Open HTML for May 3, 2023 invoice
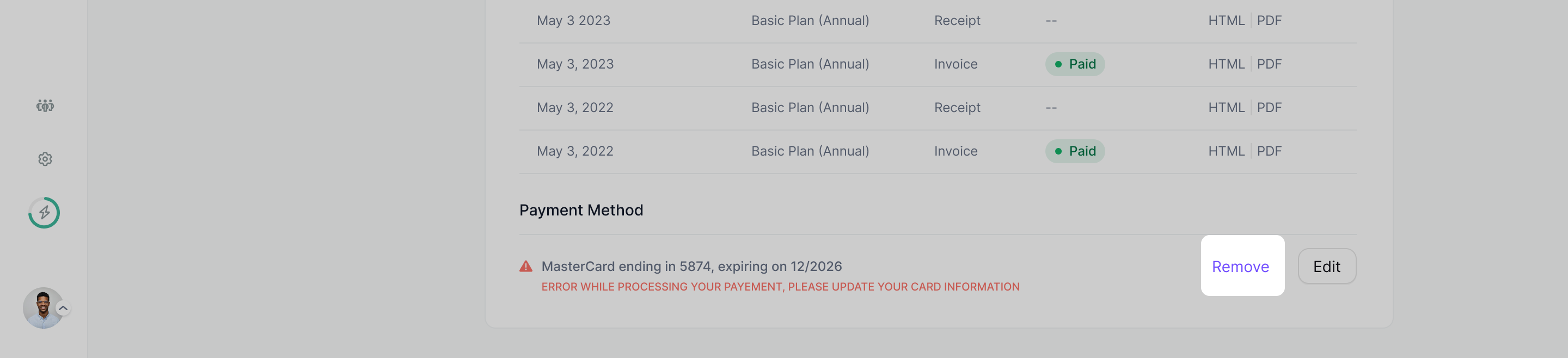The width and height of the screenshot is (1568, 358). (1226, 64)
